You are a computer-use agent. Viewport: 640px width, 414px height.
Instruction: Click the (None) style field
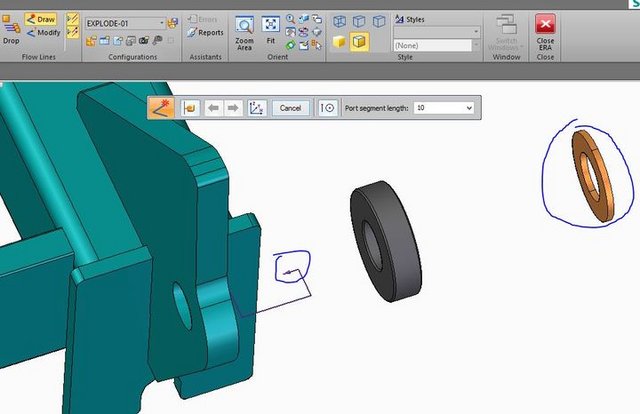click(x=432, y=45)
